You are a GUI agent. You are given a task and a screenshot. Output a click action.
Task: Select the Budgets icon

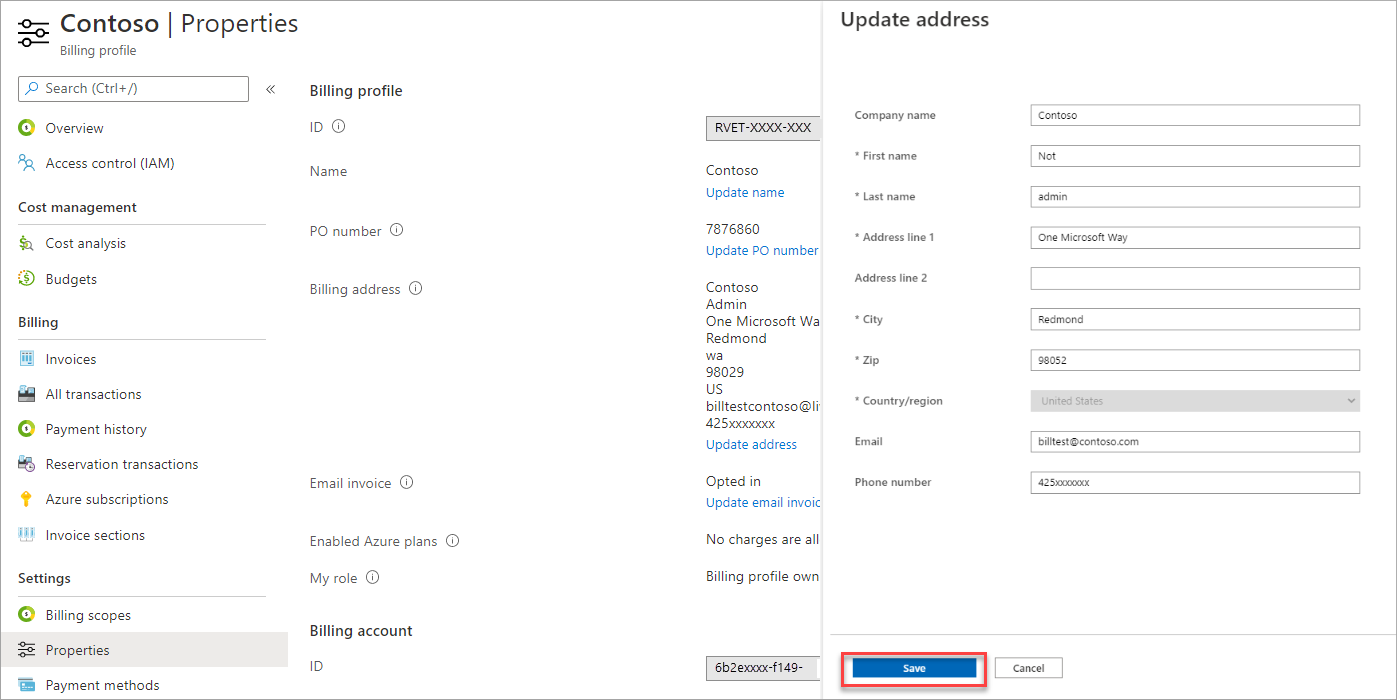click(x=27, y=279)
